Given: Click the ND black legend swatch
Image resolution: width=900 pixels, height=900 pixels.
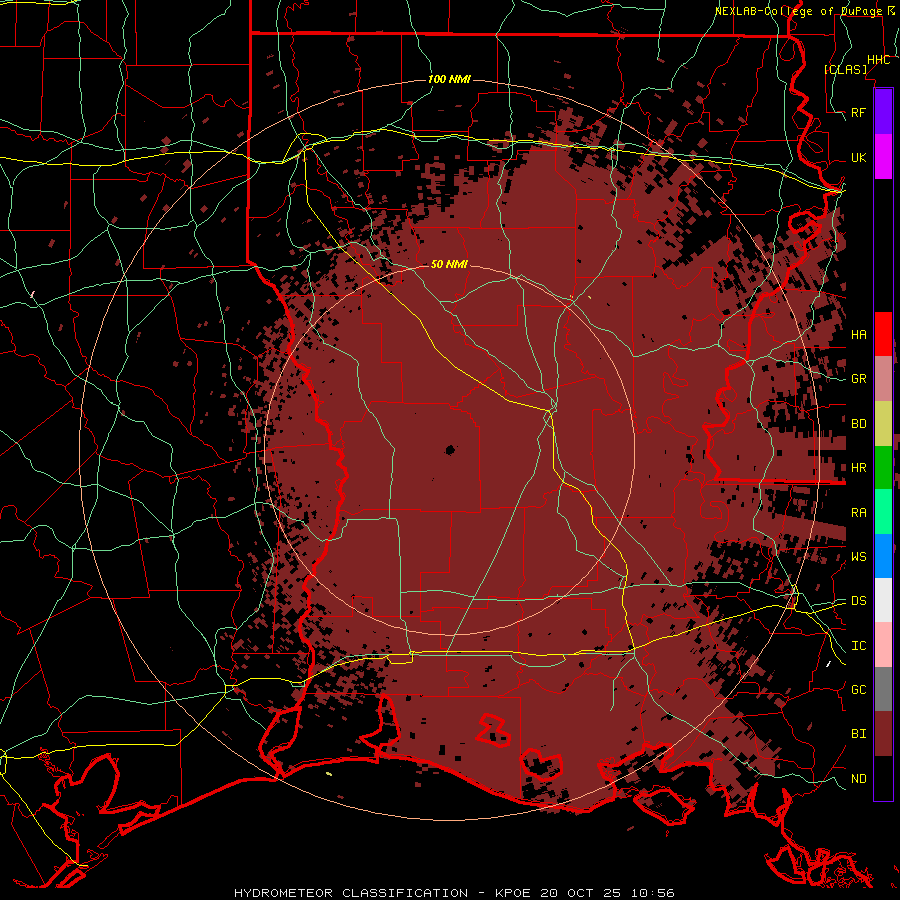Looking at the screenshot, I should (x=883, y=778).
